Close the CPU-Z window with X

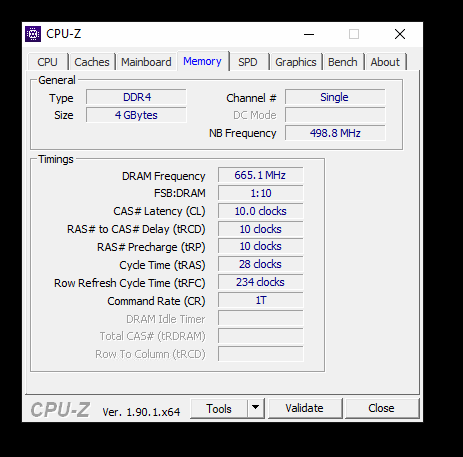click(x=400, y=34)
